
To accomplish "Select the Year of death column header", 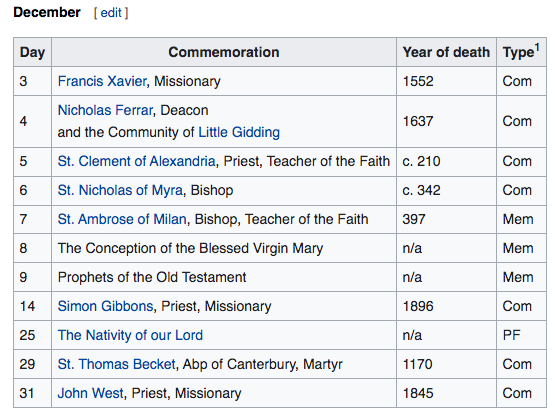I will pyautogui.click(x=446, y=52).
